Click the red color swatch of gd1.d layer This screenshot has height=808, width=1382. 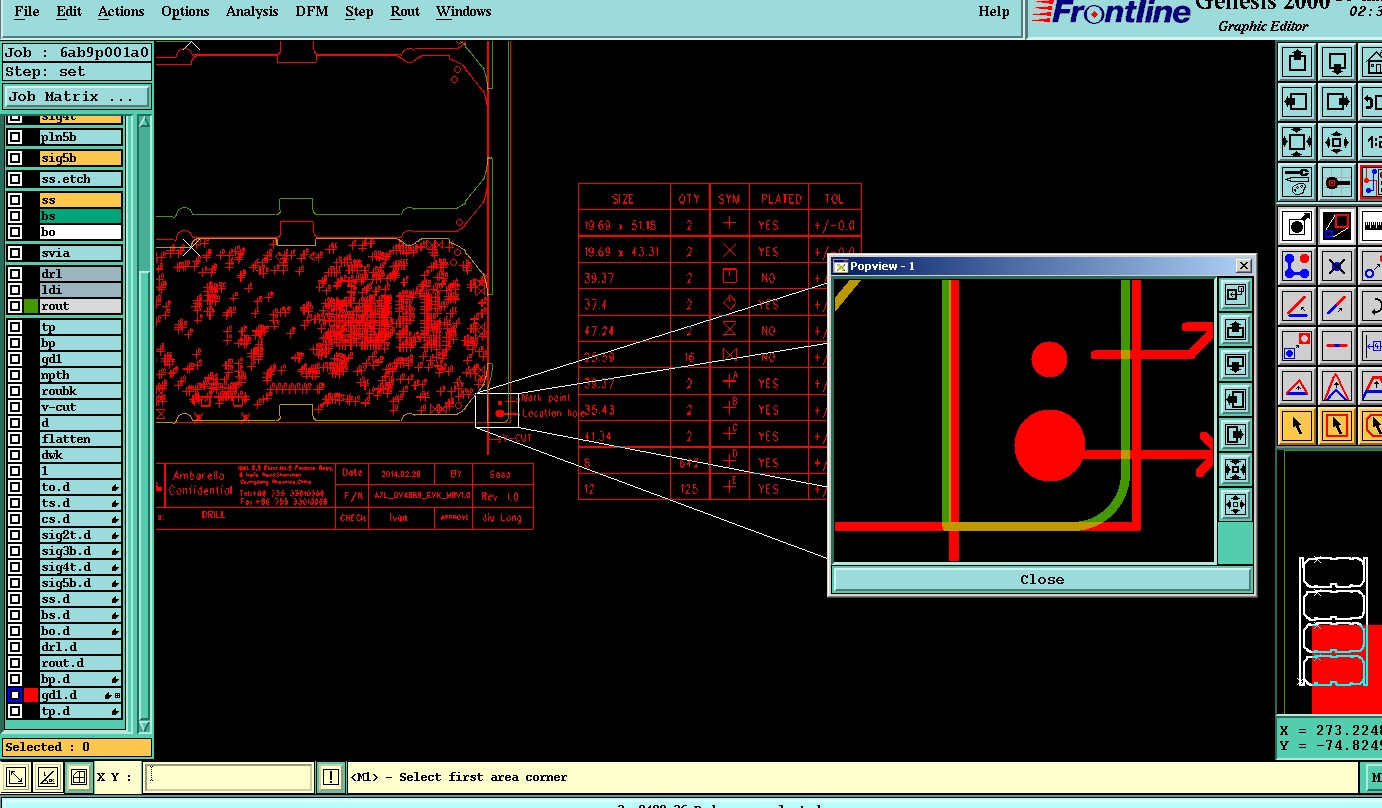[x=31, y=695]
